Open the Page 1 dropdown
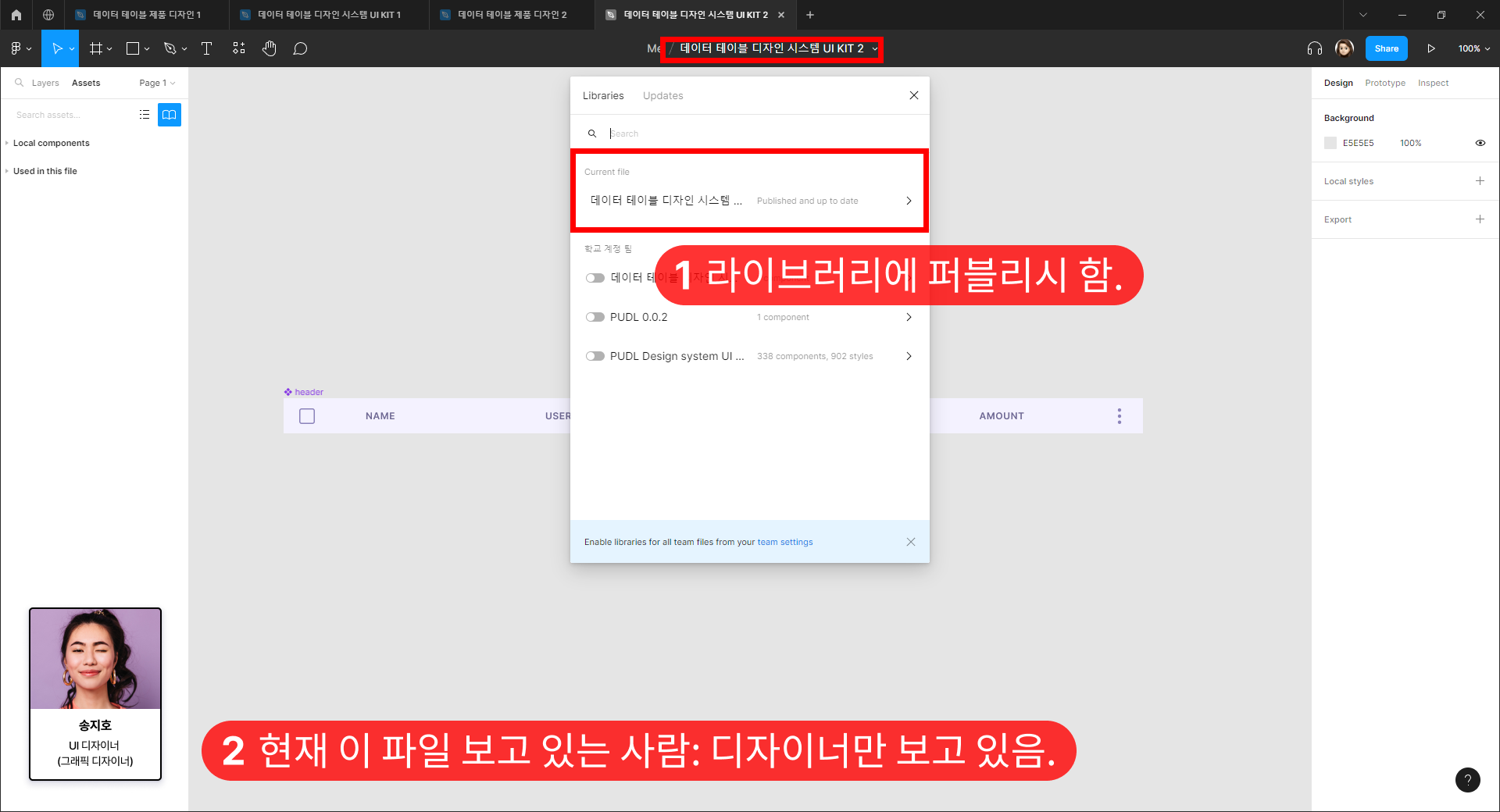Viewport: 1500px width, 812px height. point(157,83)
